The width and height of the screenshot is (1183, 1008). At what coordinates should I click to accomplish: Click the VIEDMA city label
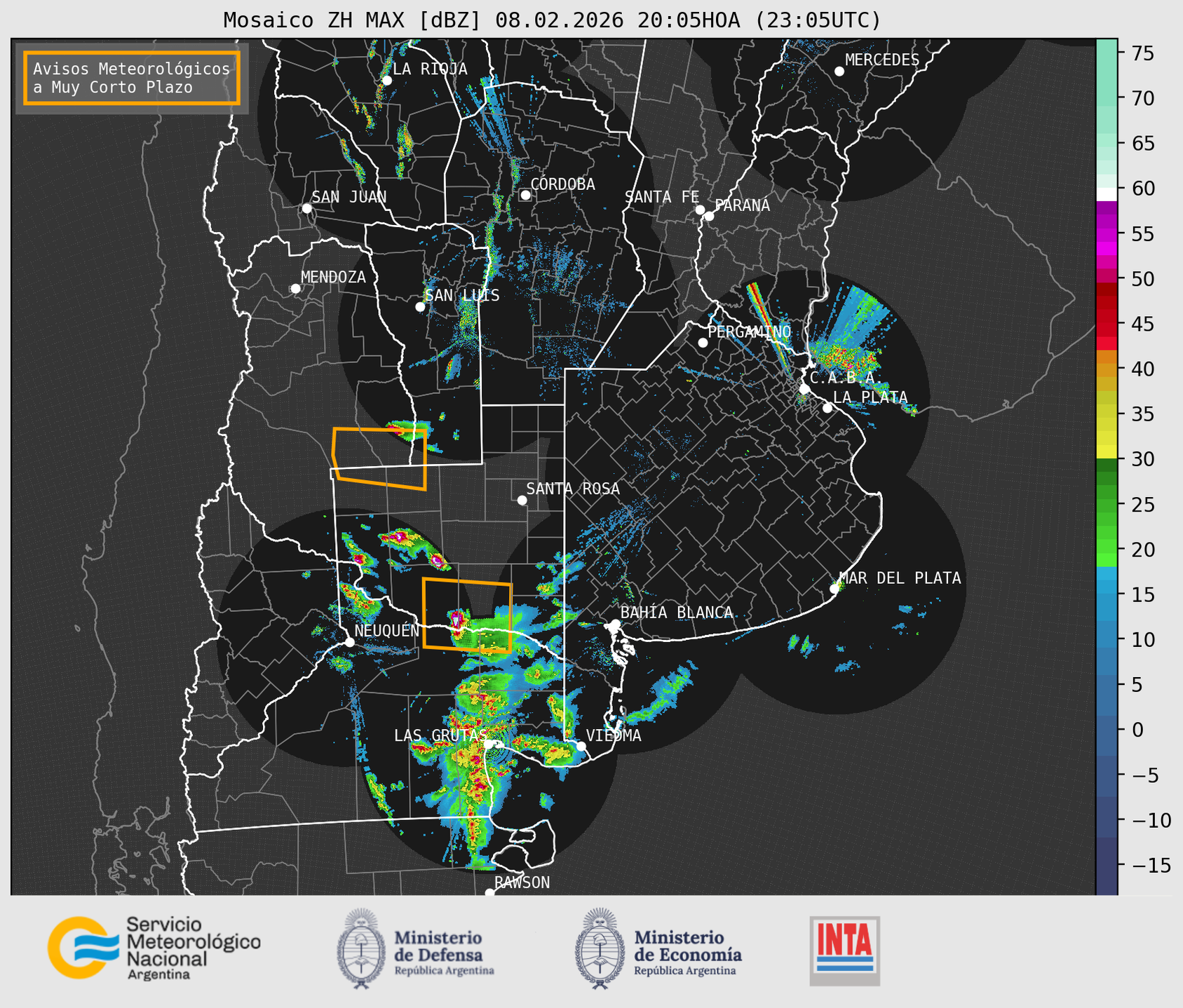tap(614, 735)
